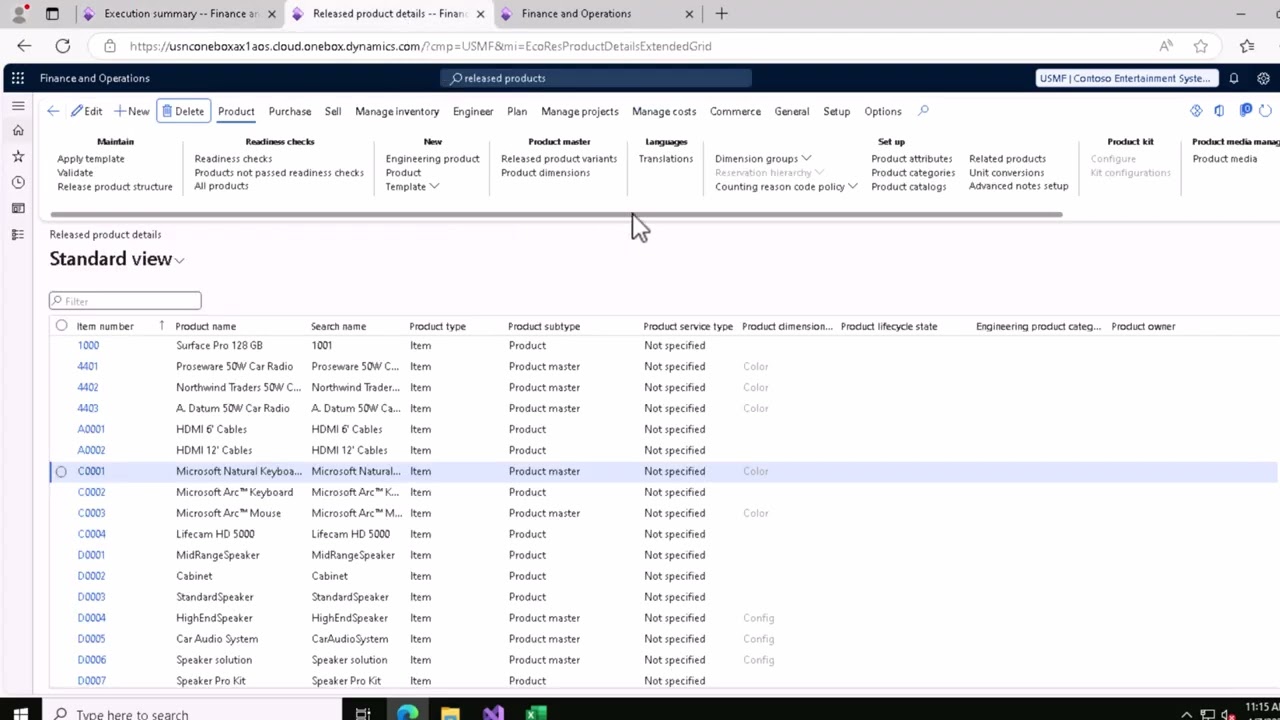Viewport: 1280px width, 720px height.
Task: Open Released product variants
Action: coord(559,159)
